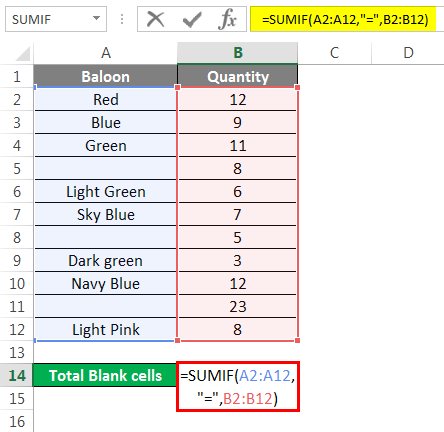This screenshot has width=444, height=432.
Task: Select the Light Green cell
Action: click(x=105, y=191)
